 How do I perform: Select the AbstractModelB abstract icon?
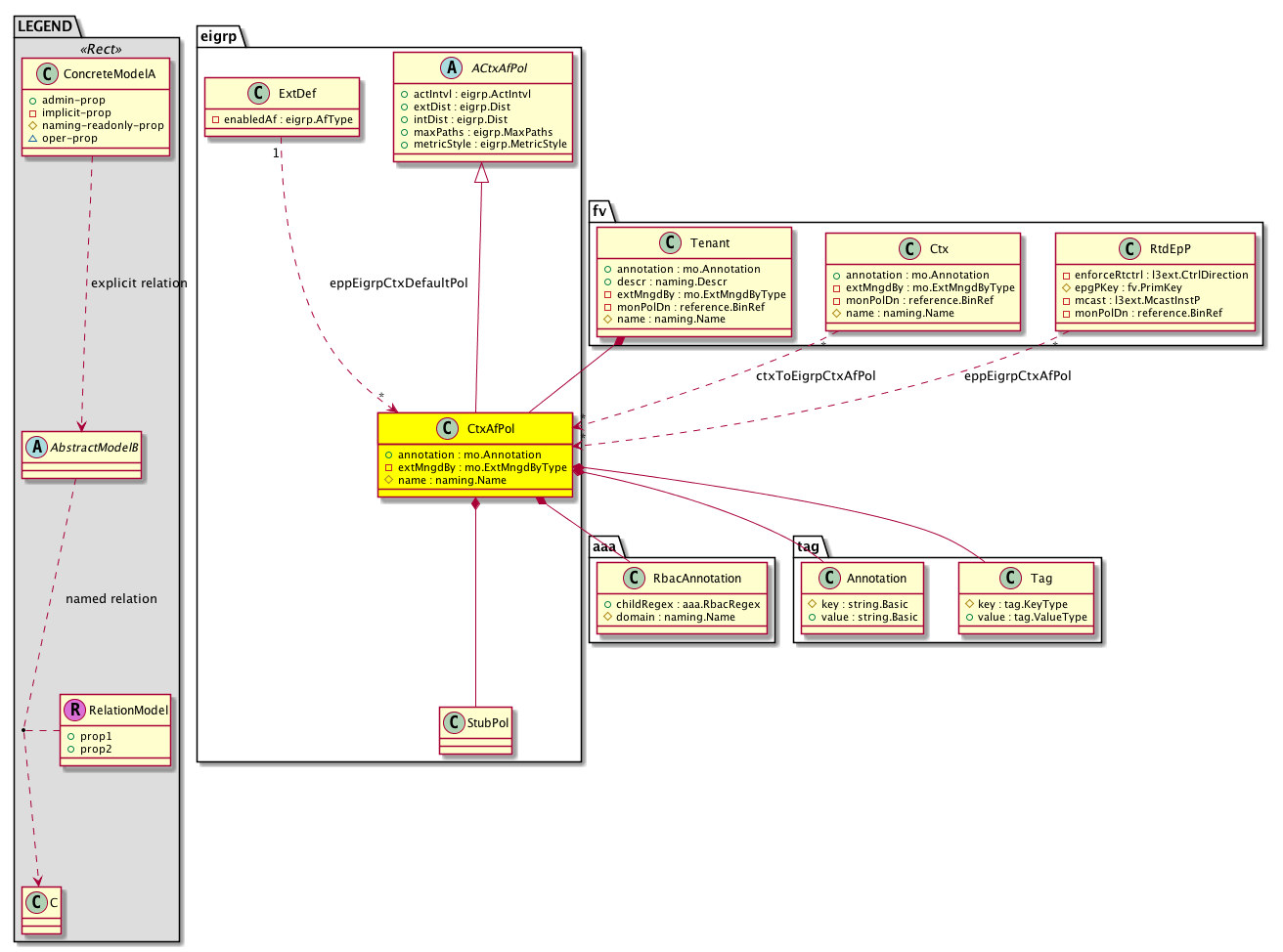[37, 447]
